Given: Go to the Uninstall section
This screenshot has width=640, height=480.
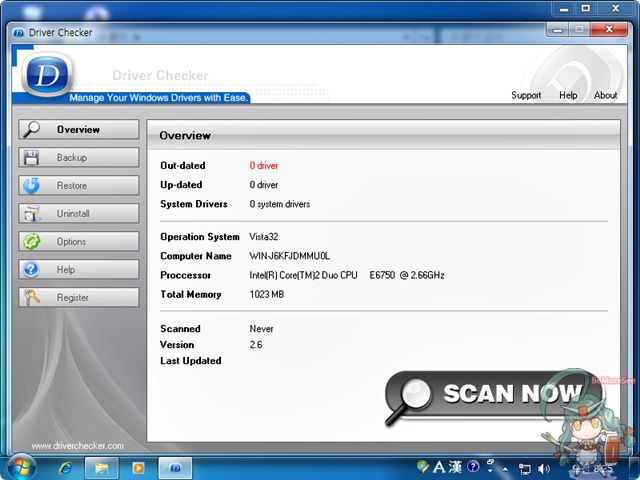Looking at the screenshot, I should (x=79, y=214).
